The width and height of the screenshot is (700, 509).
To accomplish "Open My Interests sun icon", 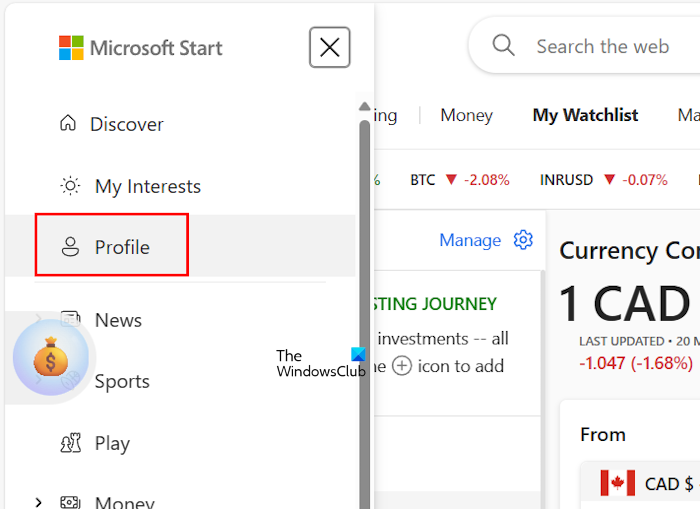I will point(70,186).
